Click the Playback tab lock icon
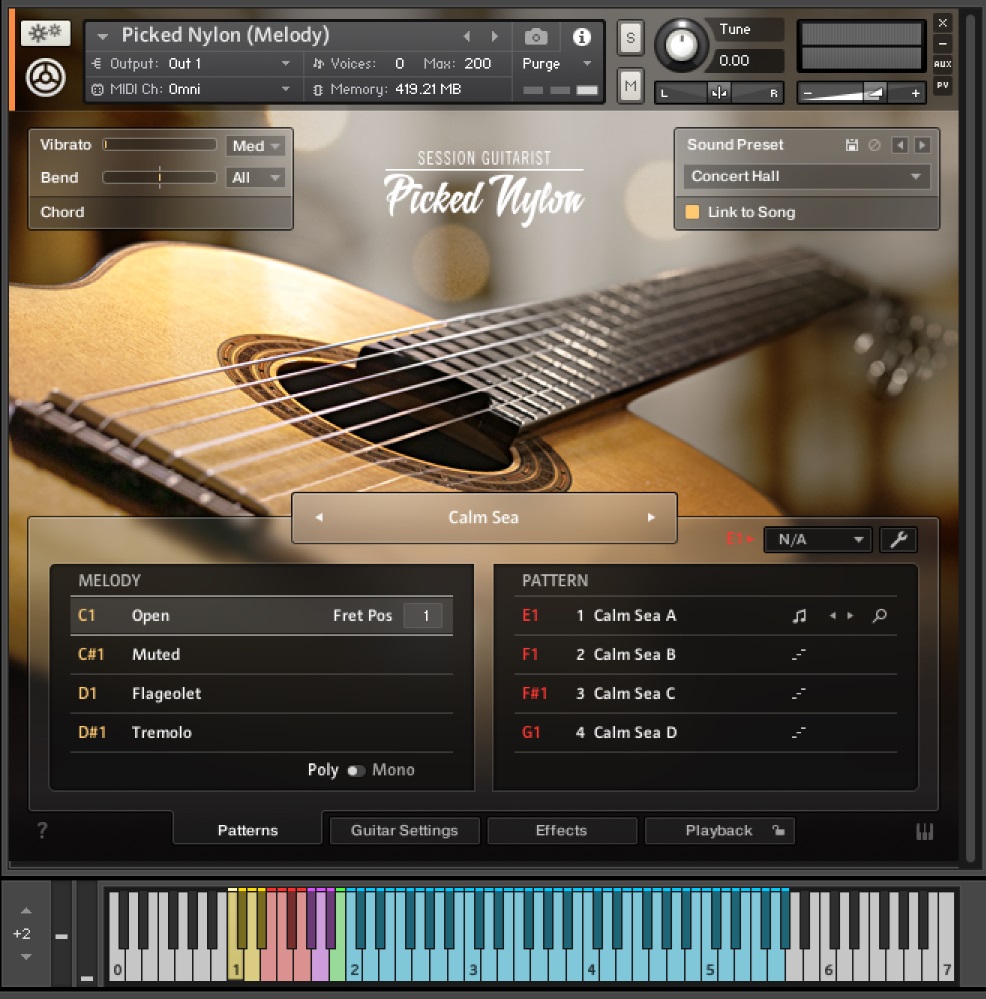This screenshot has height=999, width=986. click(778, 830)
